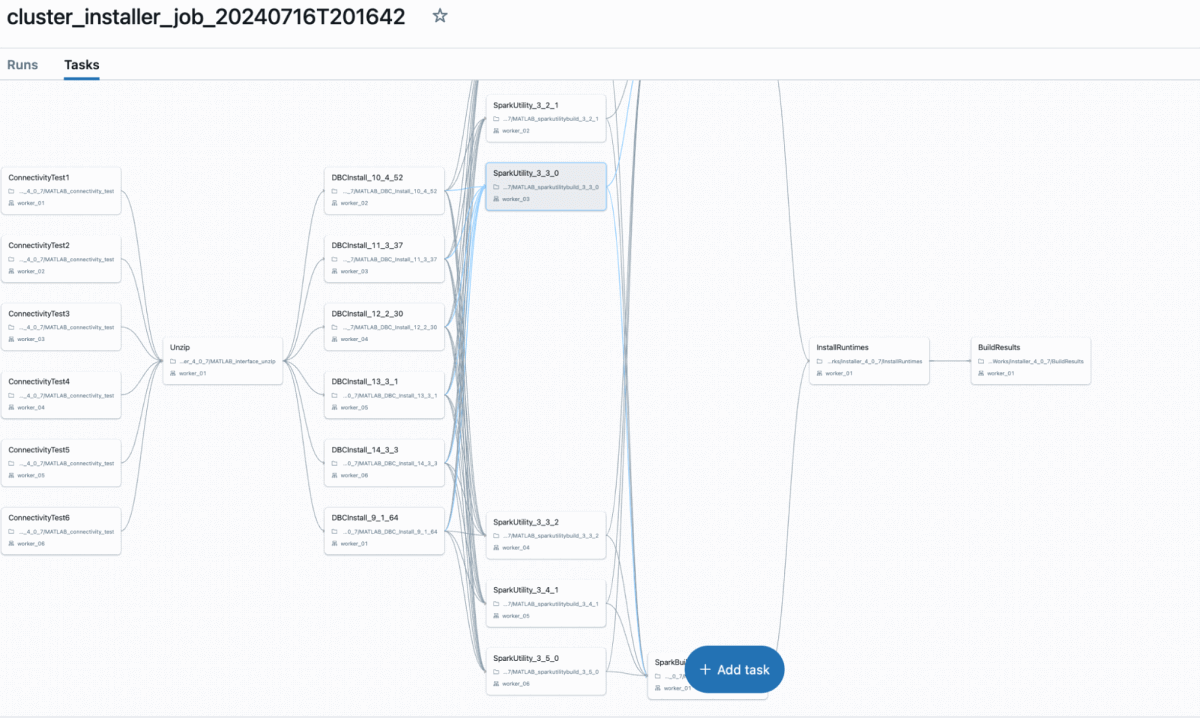Click folder icon in DBCInstall_12_2_30 node

tap(335, 326)
